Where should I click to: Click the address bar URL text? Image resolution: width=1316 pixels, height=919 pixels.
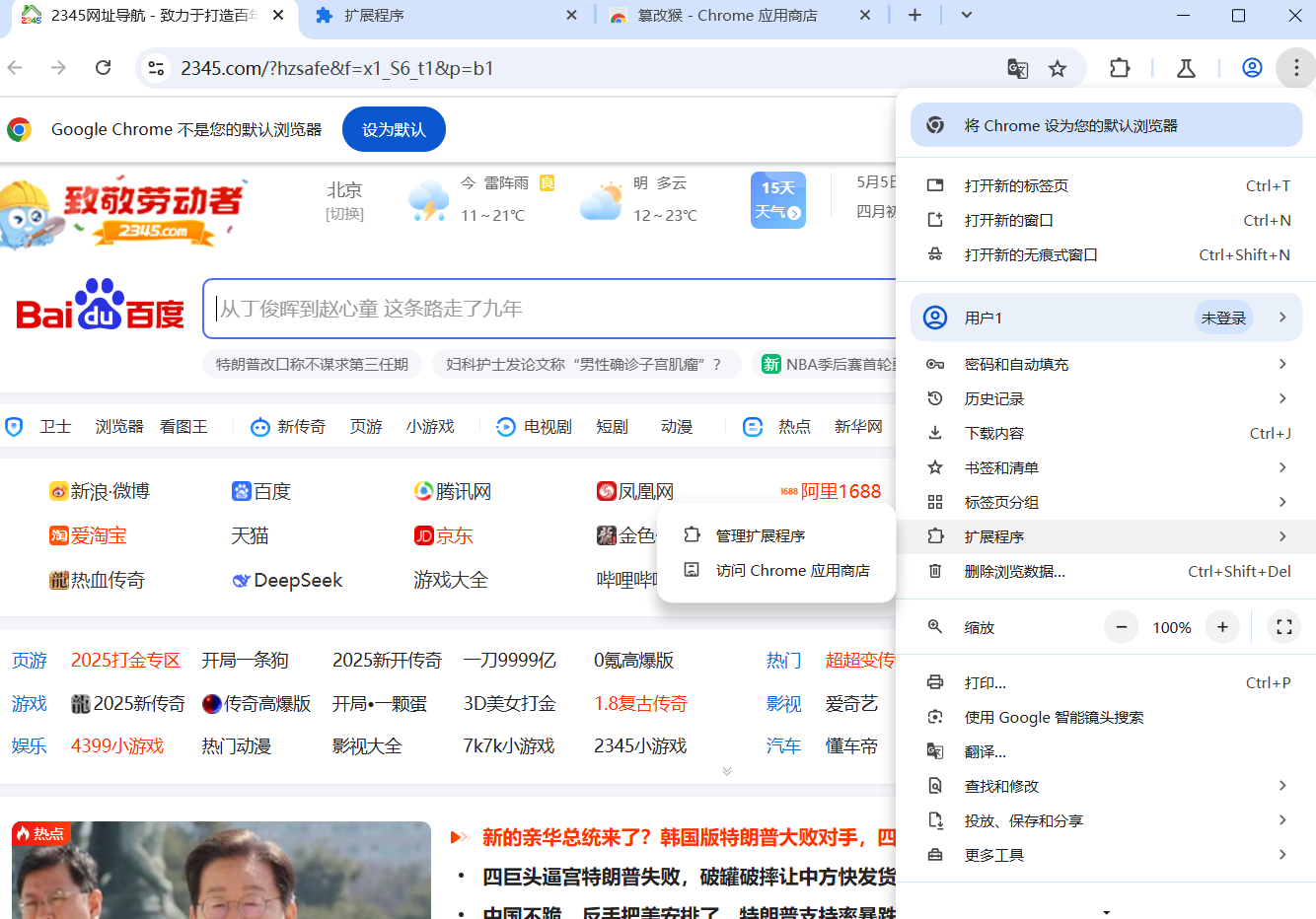(x=337, y=68)
